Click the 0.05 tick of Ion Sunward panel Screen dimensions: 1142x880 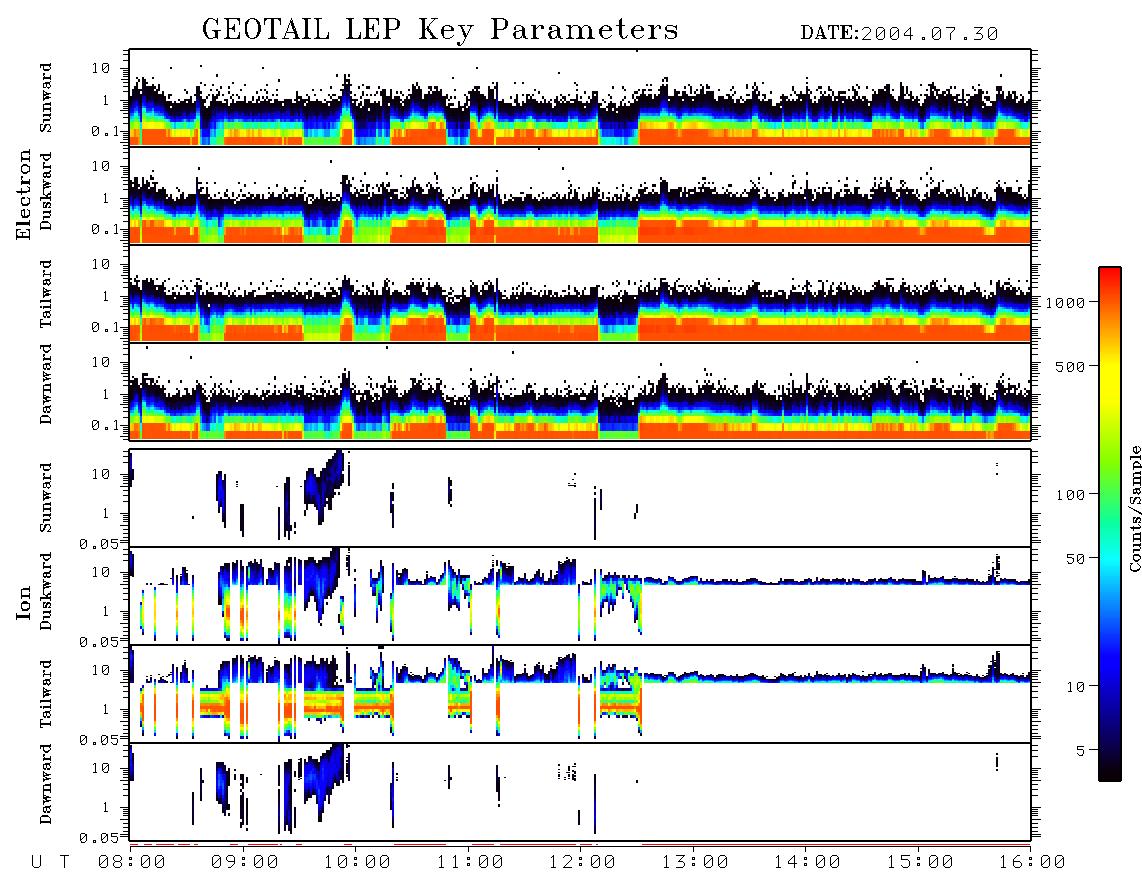point(99,544)
